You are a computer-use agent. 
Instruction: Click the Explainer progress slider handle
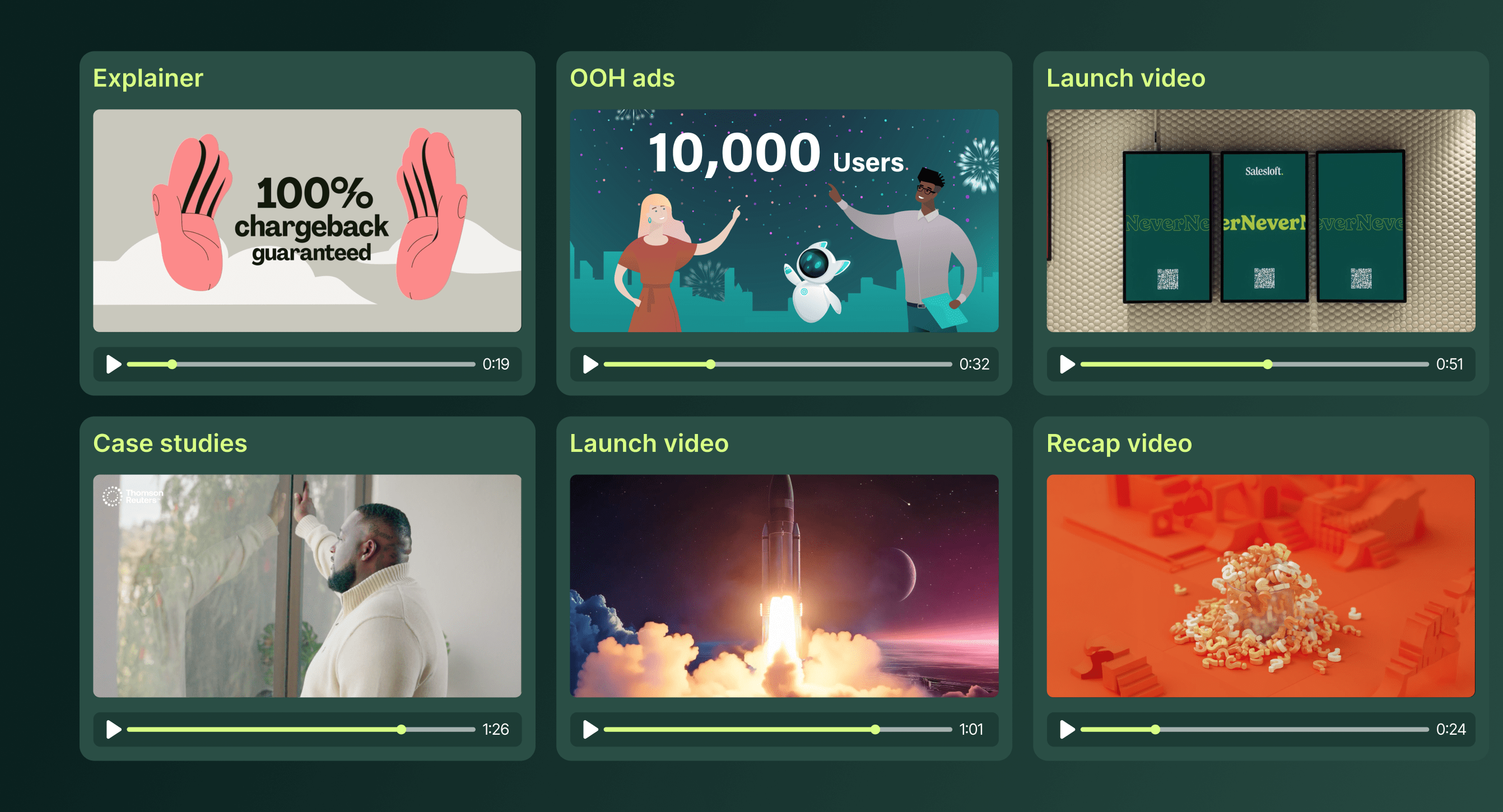pyautogui.click(x=172, y=364)
